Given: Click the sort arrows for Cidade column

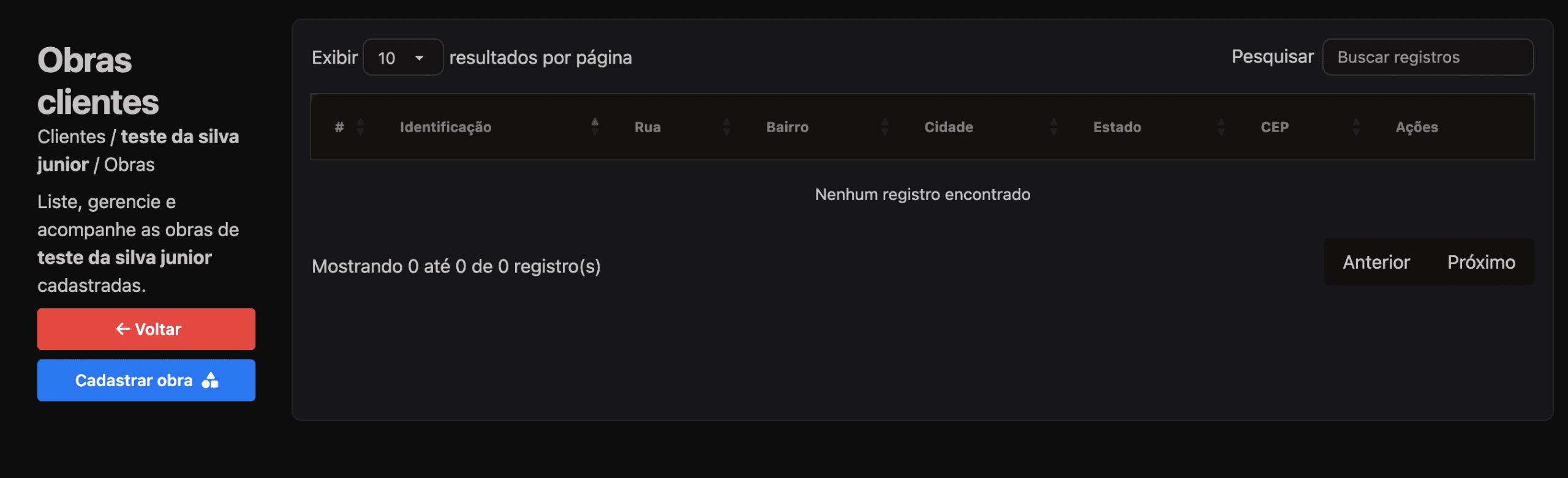Looking at the screenshot, I should click(x=1053, y=127).
